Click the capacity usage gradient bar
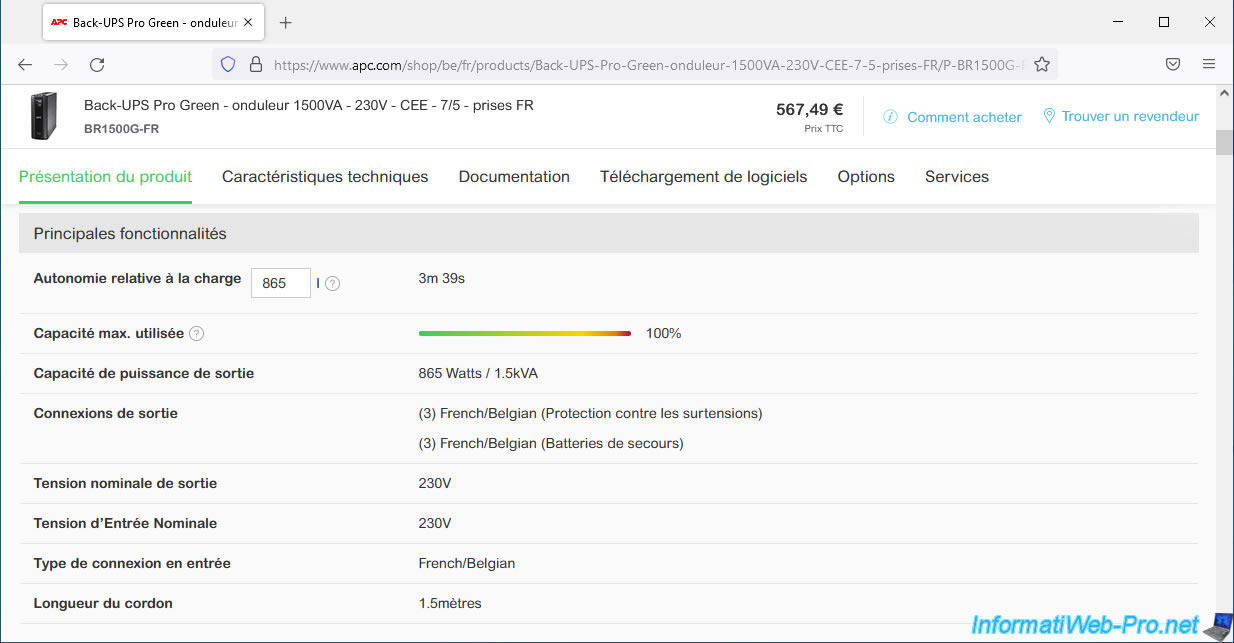Viewport: 1234px width, 643px height. point(525,334)
